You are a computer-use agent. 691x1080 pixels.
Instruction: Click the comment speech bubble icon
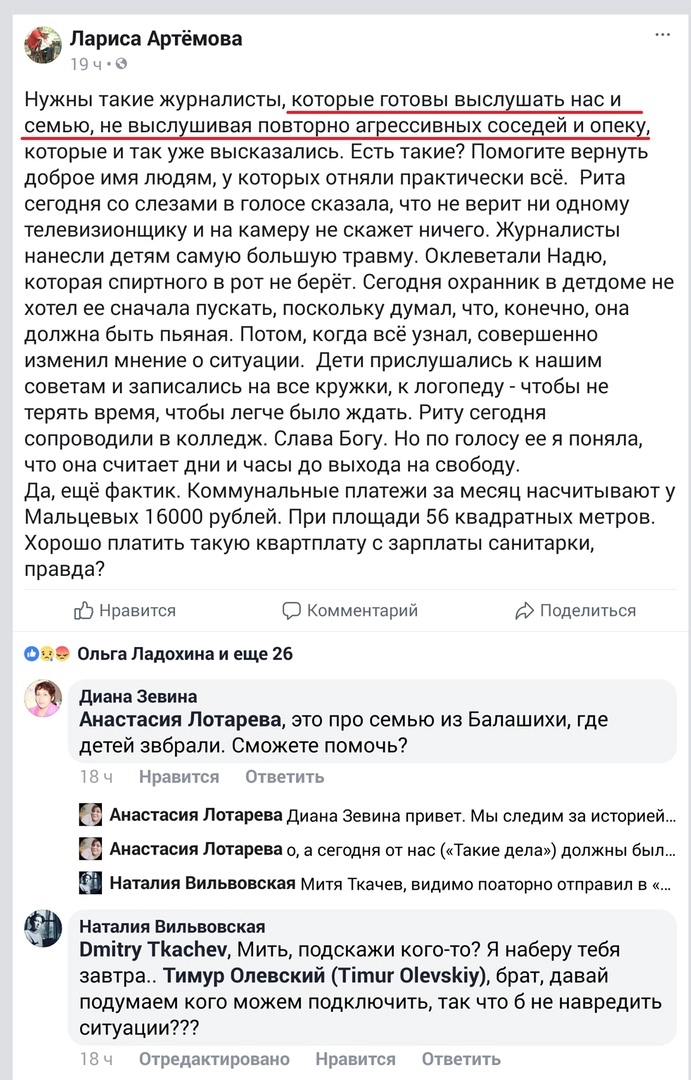[x=291, y=610]
